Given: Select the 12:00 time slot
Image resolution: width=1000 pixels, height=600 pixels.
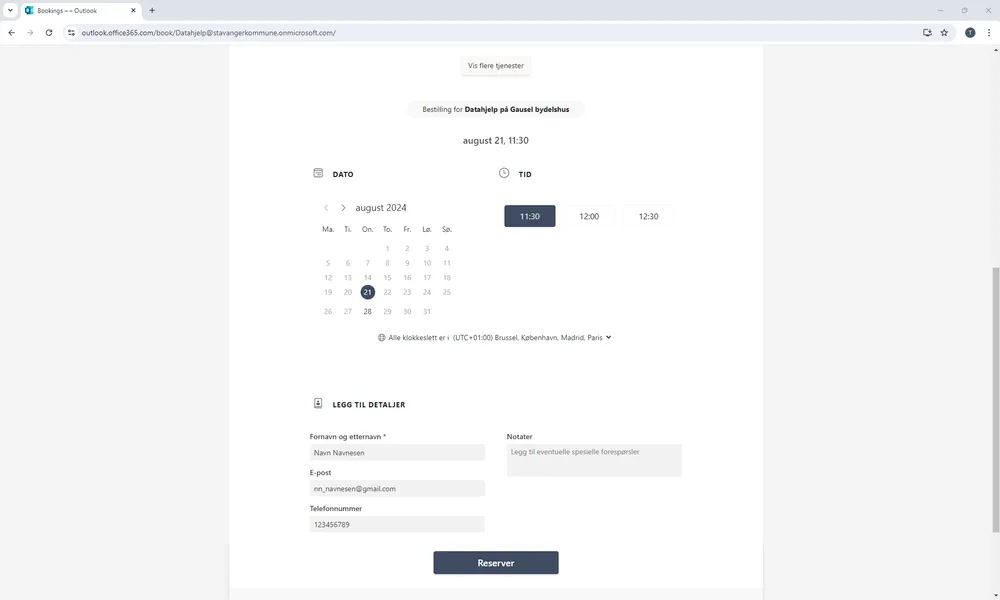Looking at the screenshot, I should click(x=589, y=216).
